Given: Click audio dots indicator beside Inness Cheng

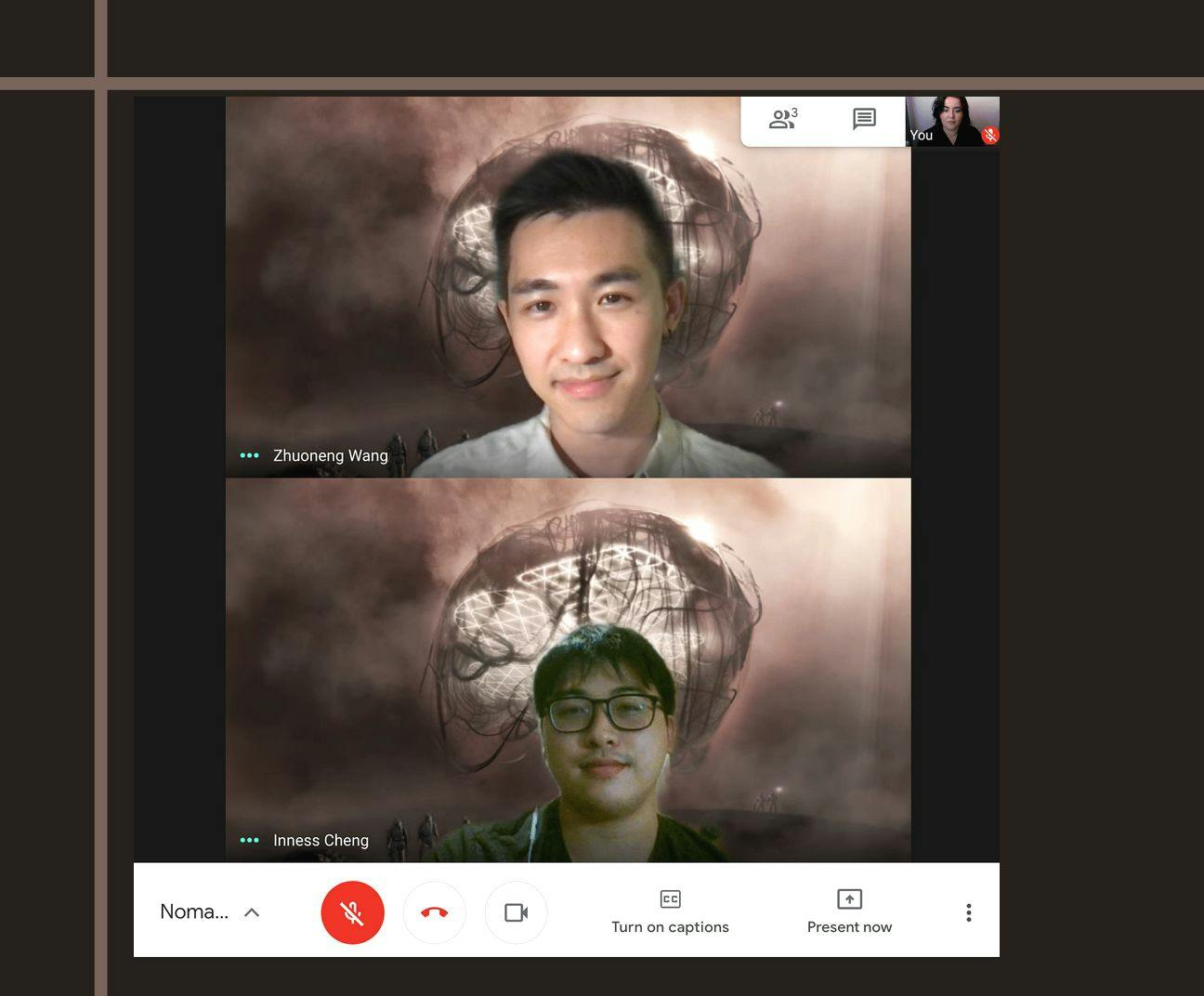Looking at the screenshot, I should coord(249,840).
